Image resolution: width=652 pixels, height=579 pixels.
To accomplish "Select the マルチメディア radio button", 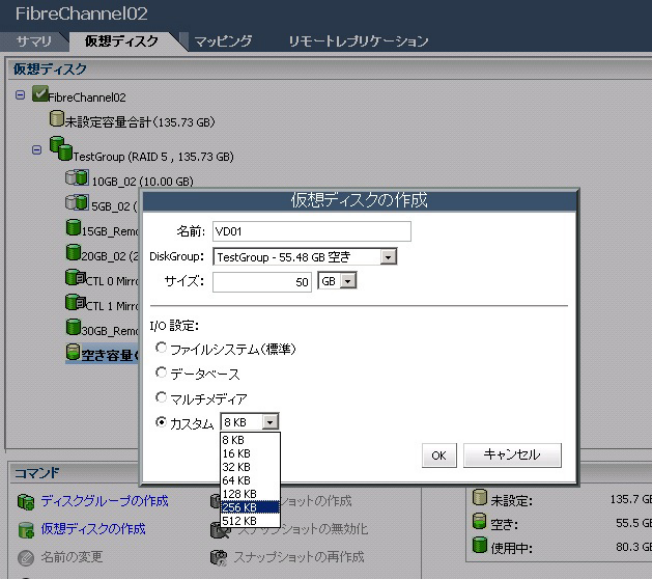I will 161,397.
